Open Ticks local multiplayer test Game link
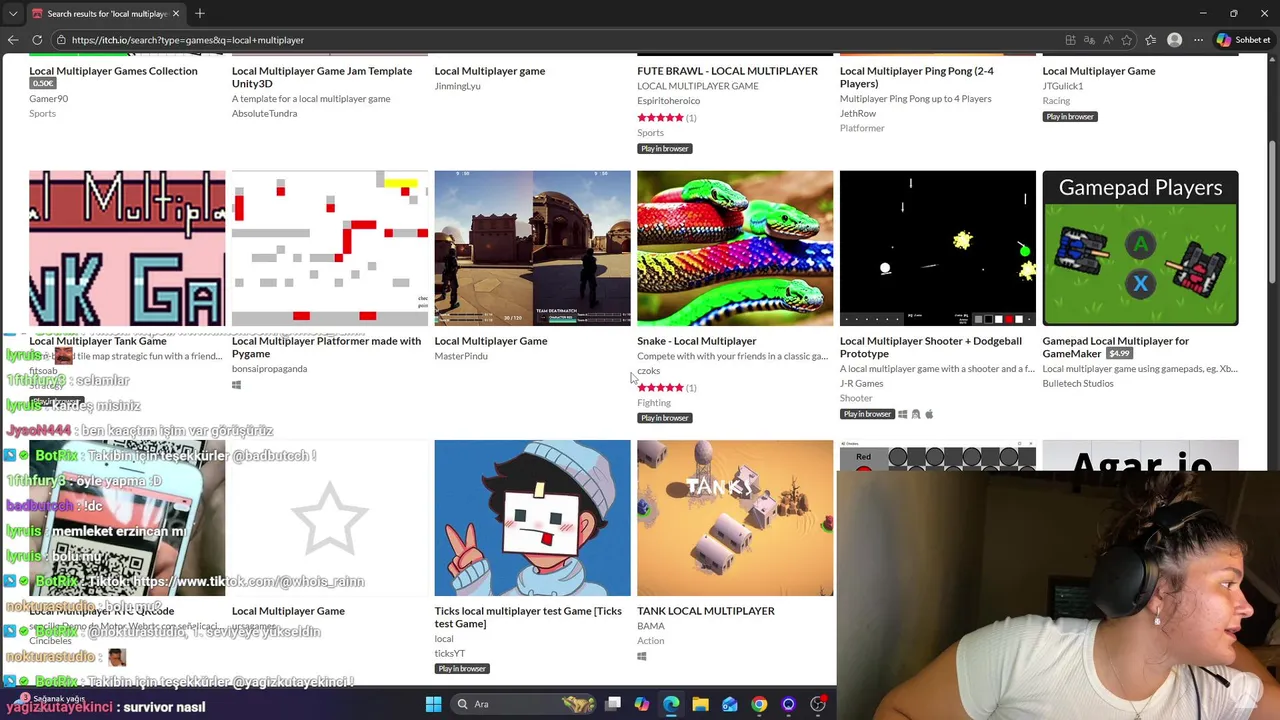This screenshot has width=1280, height=720. coord(528,617)
